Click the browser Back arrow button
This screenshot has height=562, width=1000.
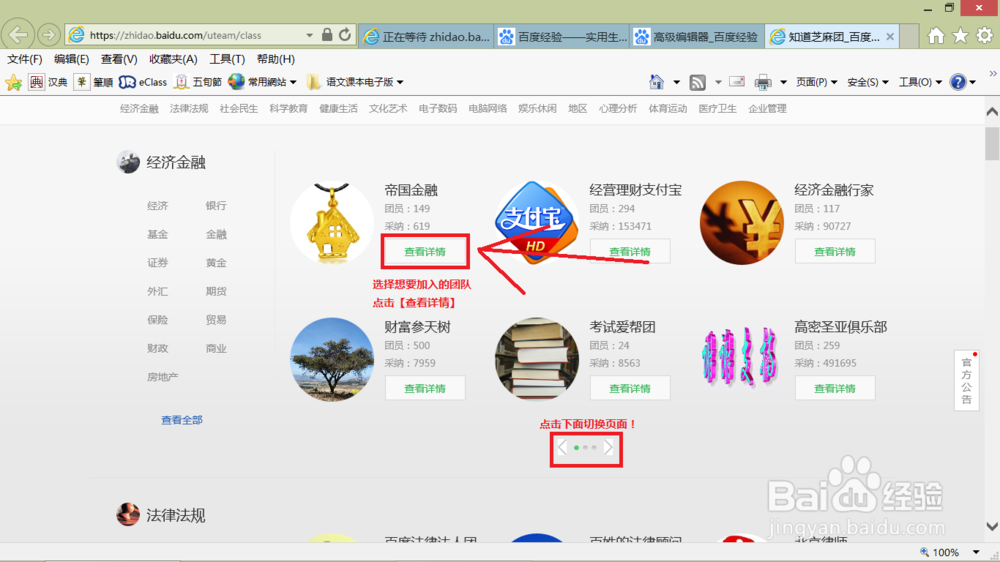click(x=18, y=34)
